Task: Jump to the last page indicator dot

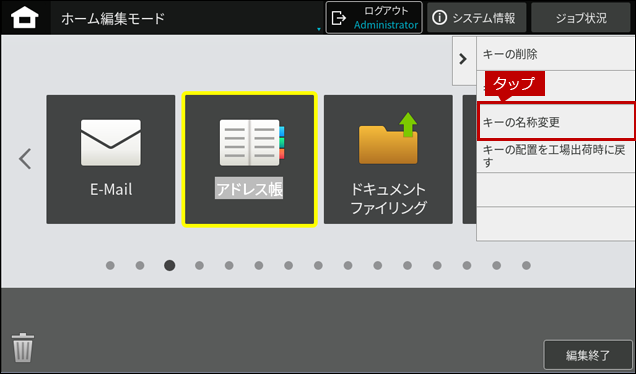Action: pos(526,265)
